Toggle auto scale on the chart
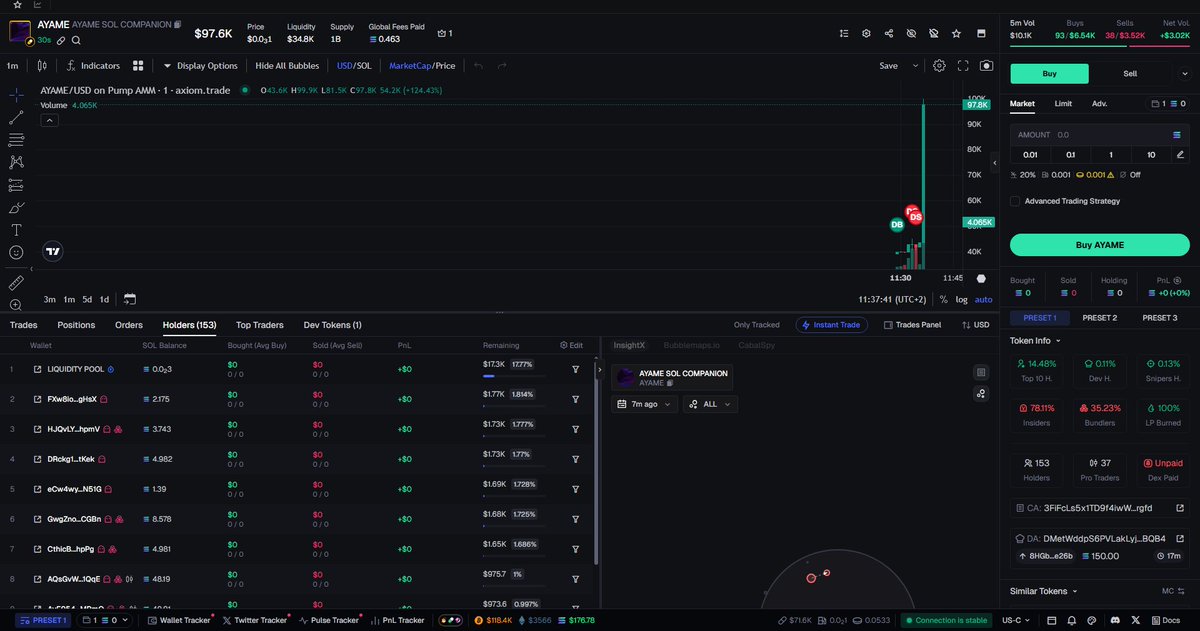The image size is (1200, 631). click(x=983, y=299)
